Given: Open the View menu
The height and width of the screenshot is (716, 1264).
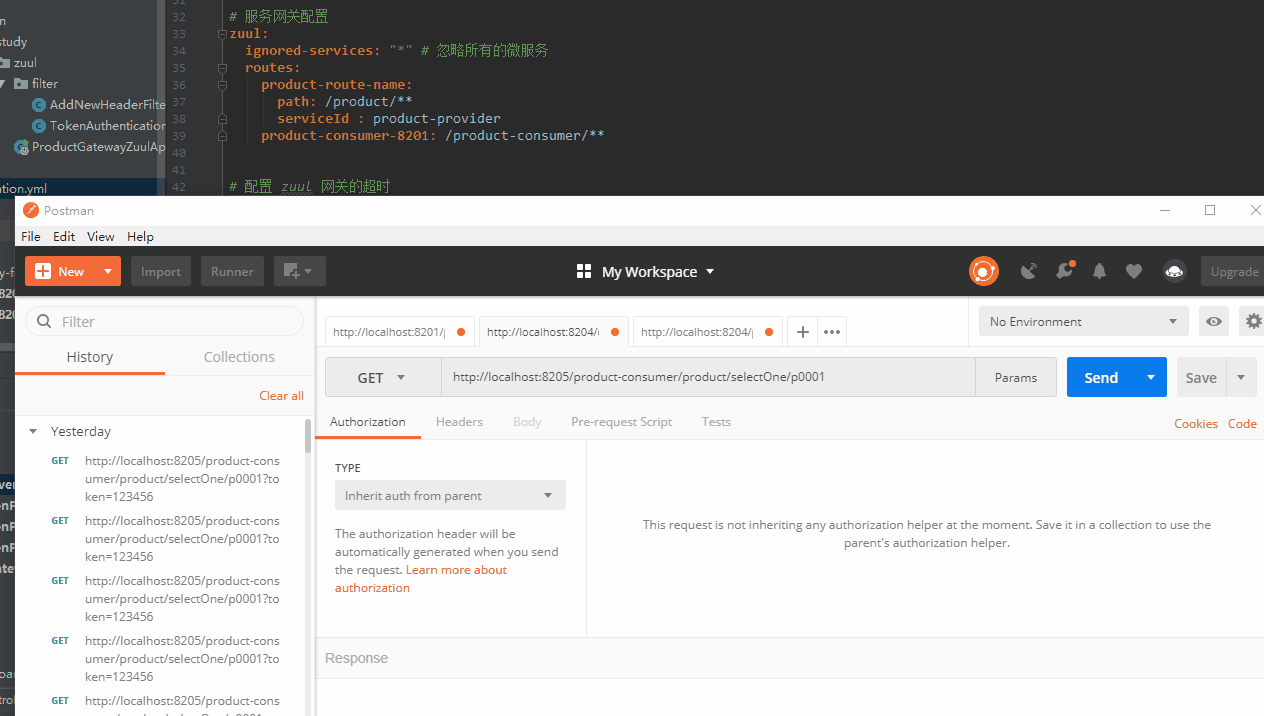Looking at the screenshot, I should pos(101,236).
